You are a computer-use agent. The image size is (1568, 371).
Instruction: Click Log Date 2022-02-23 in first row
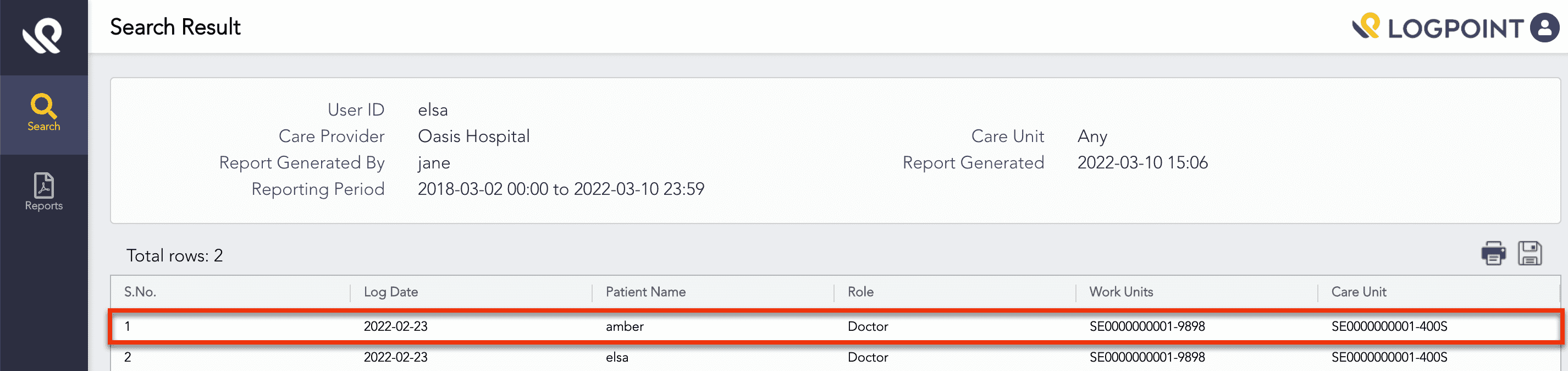point(396,326)
